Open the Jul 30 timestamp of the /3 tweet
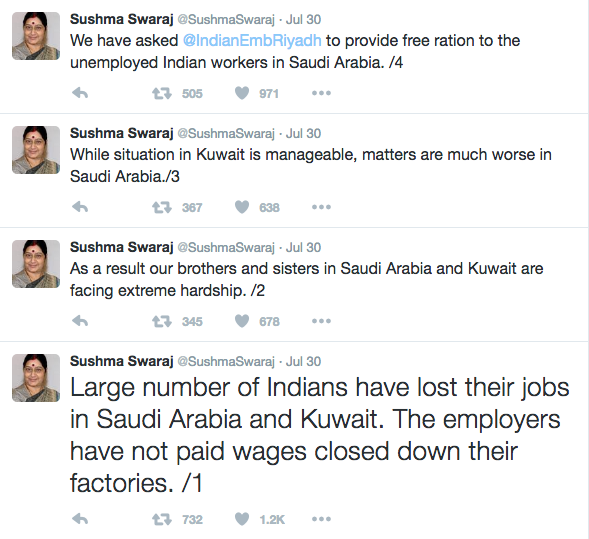This screenshot has height=539, width=589. coord(304,133)
